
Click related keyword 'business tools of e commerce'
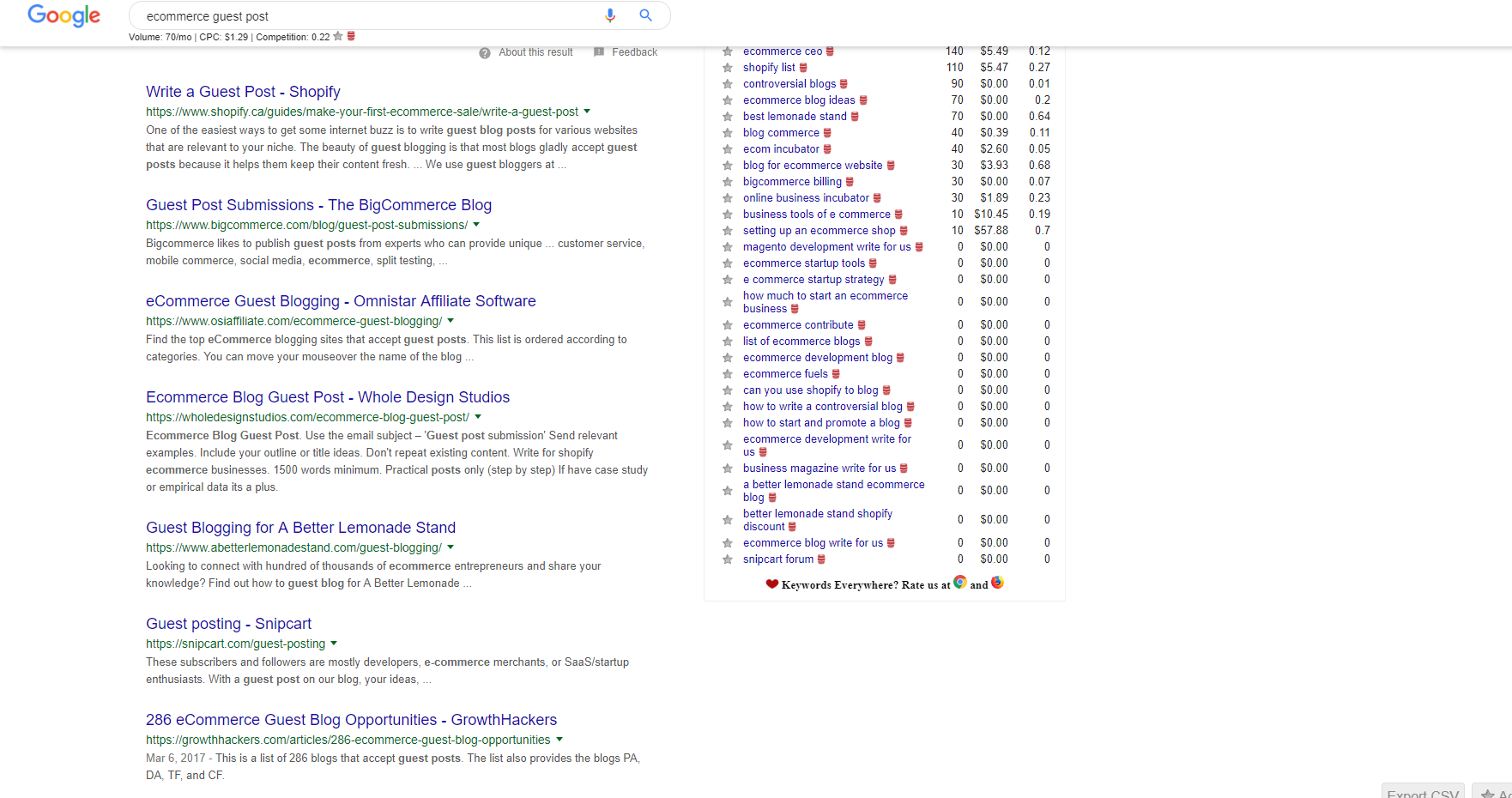[x=817, y=215]
